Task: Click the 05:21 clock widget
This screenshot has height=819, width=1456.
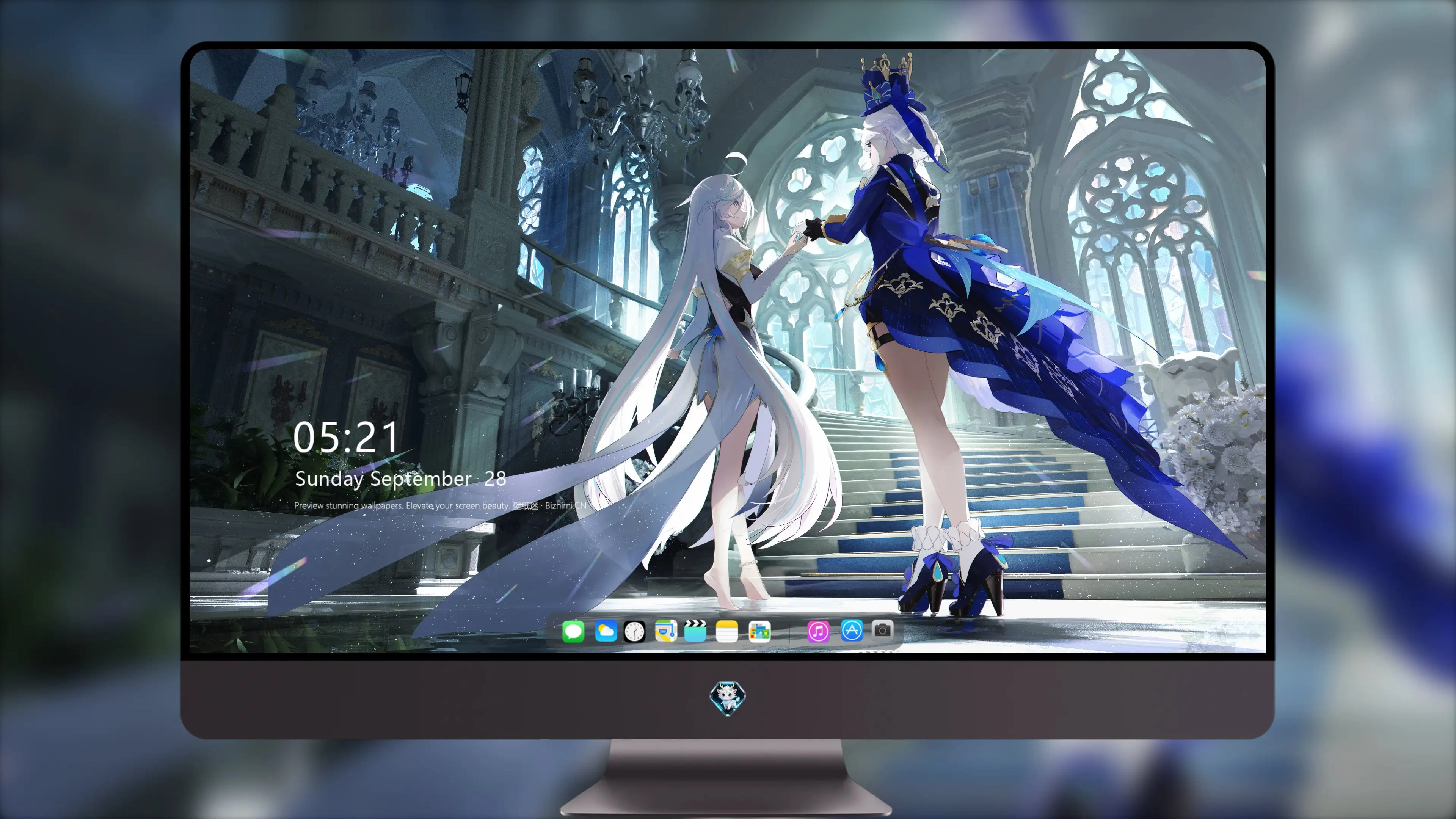Action: pos(346,437)
